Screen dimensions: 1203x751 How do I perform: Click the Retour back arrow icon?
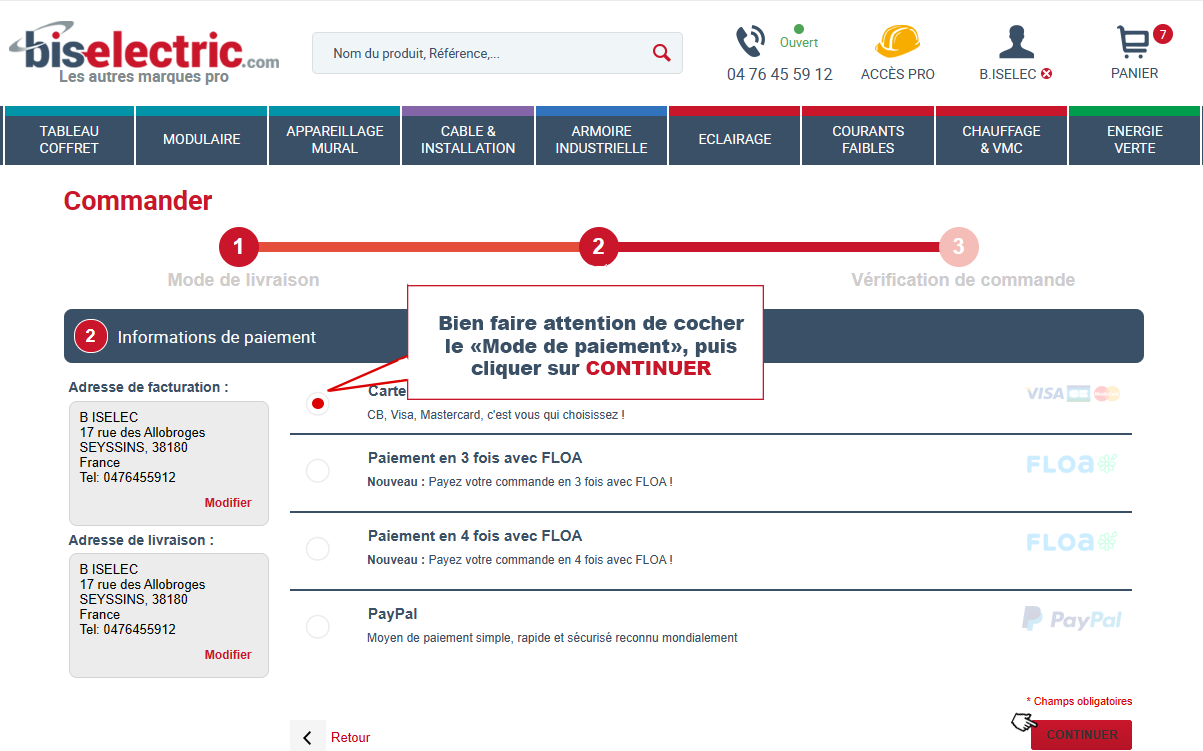click(x=308, y=738)
